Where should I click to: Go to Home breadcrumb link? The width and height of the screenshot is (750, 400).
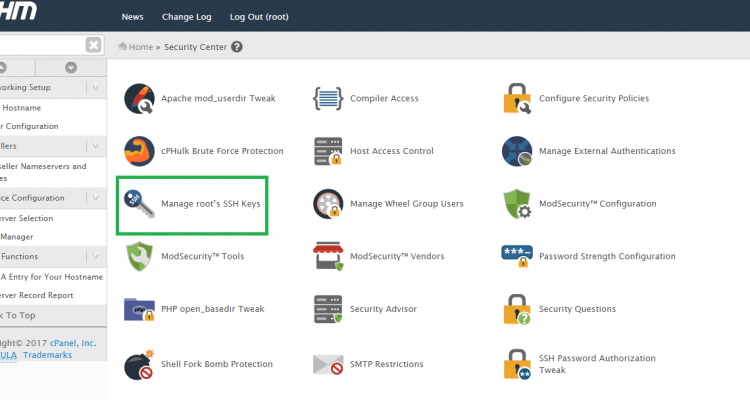click(141, 47)
